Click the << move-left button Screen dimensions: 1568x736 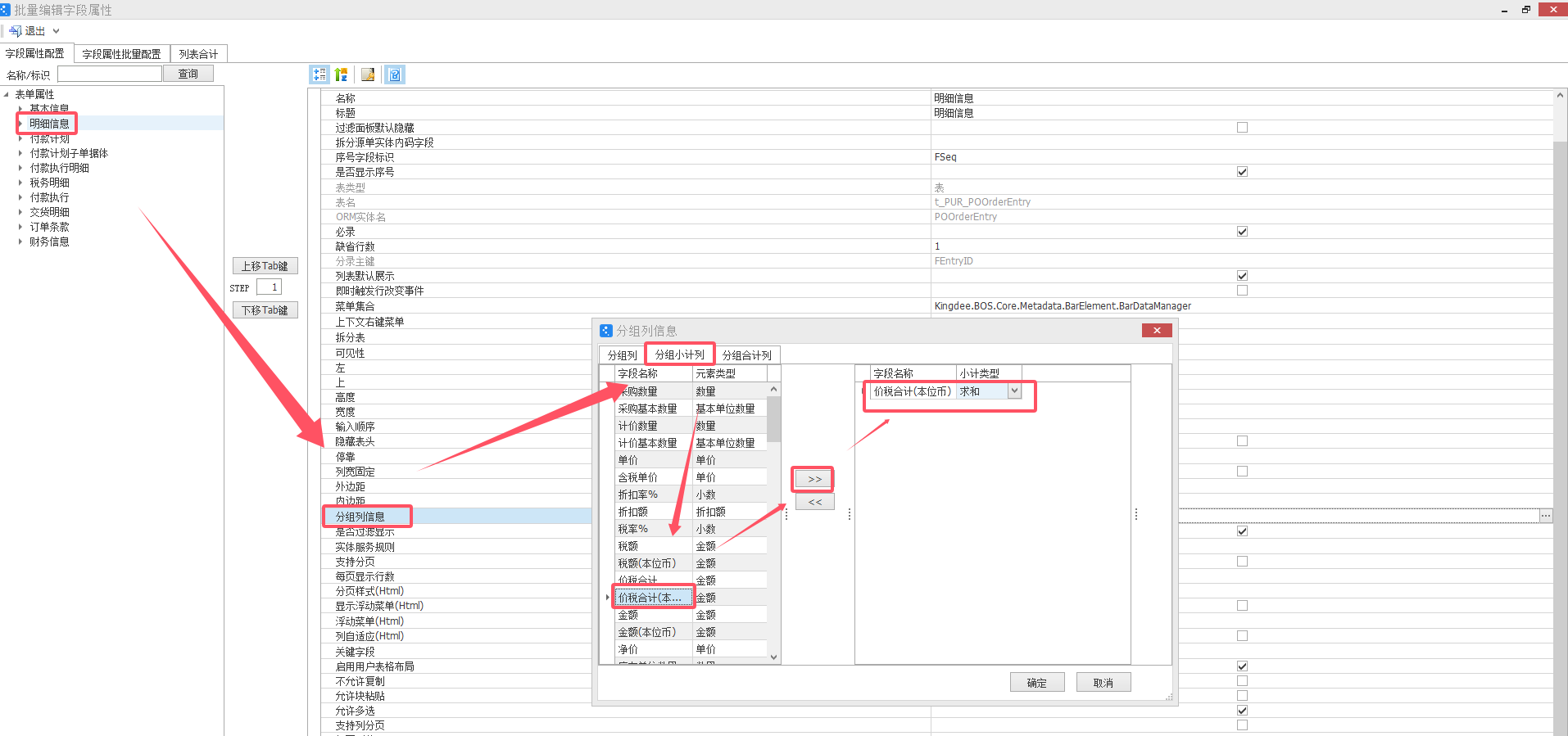click(814, 502)
